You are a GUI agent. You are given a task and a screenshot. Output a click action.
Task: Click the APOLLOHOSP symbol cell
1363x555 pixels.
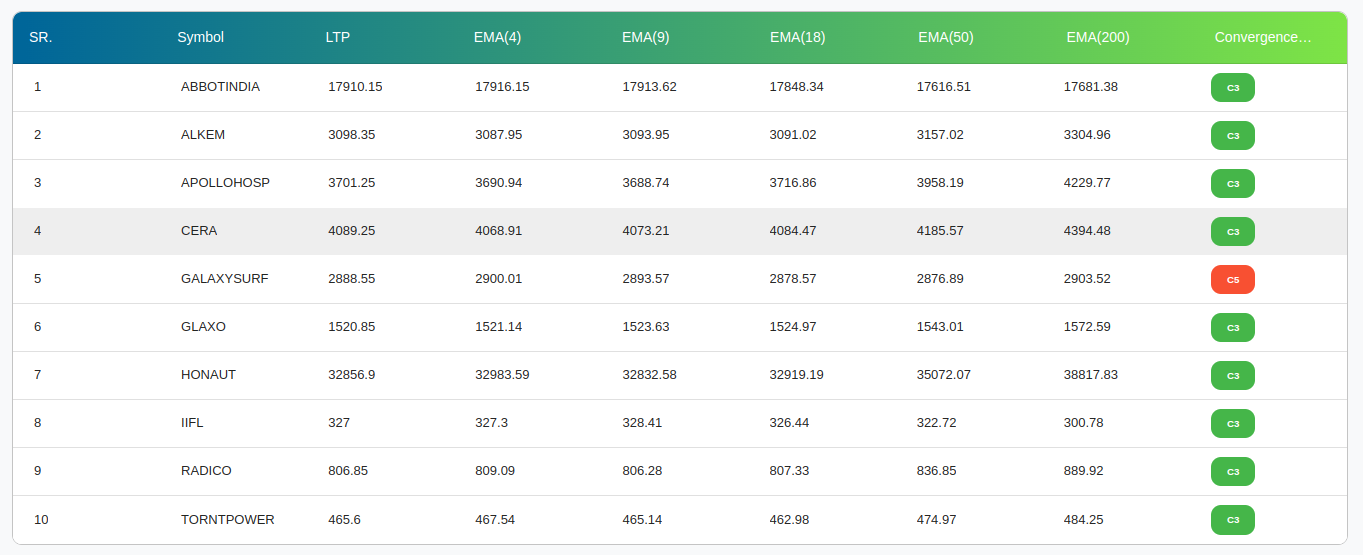(x=225, y=183)
